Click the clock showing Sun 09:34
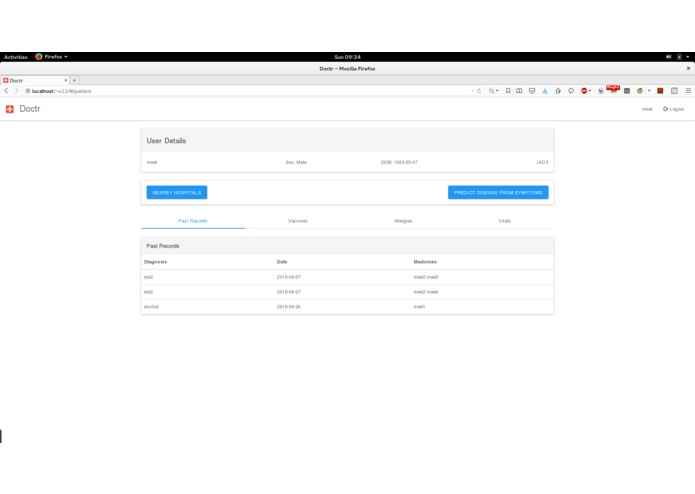The height and width of the screenshot is (494, 695). [x=348, y=57]
